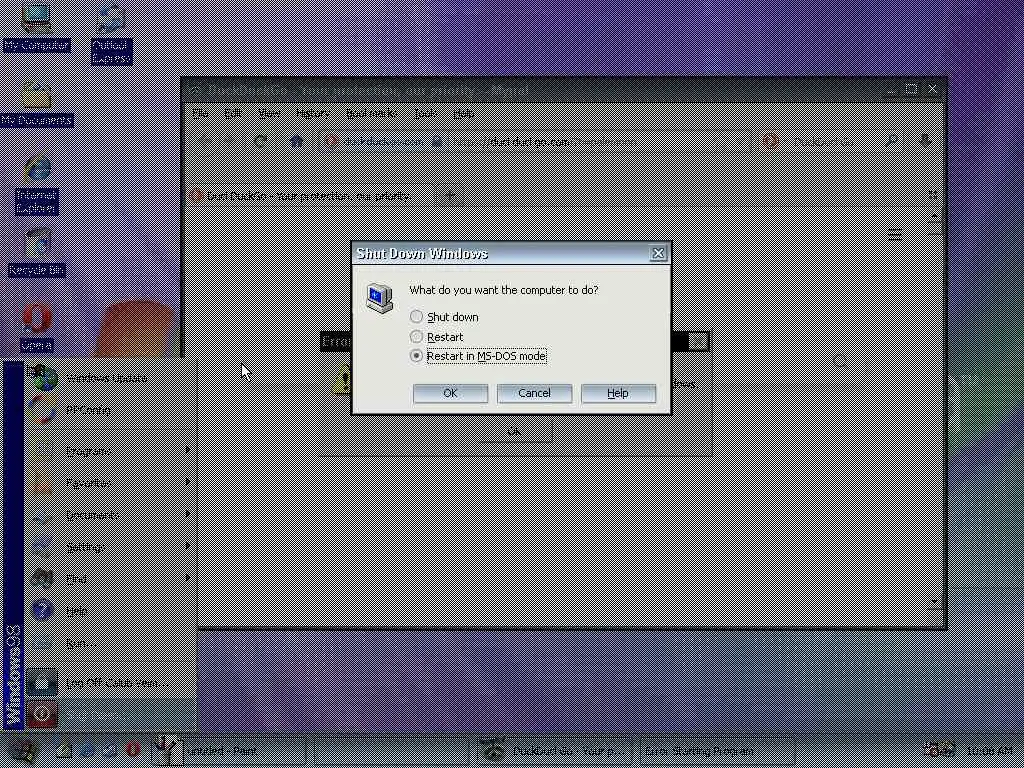Close the Shut Down Windows dialog
The width and height of the screenshot is (1024, 768).
click(658, 253)
